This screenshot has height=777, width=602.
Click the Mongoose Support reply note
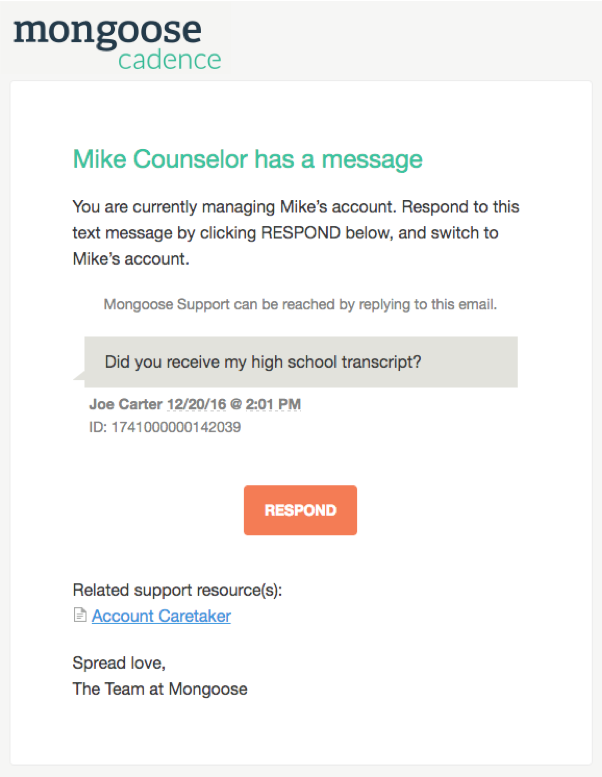coord(300,304)
